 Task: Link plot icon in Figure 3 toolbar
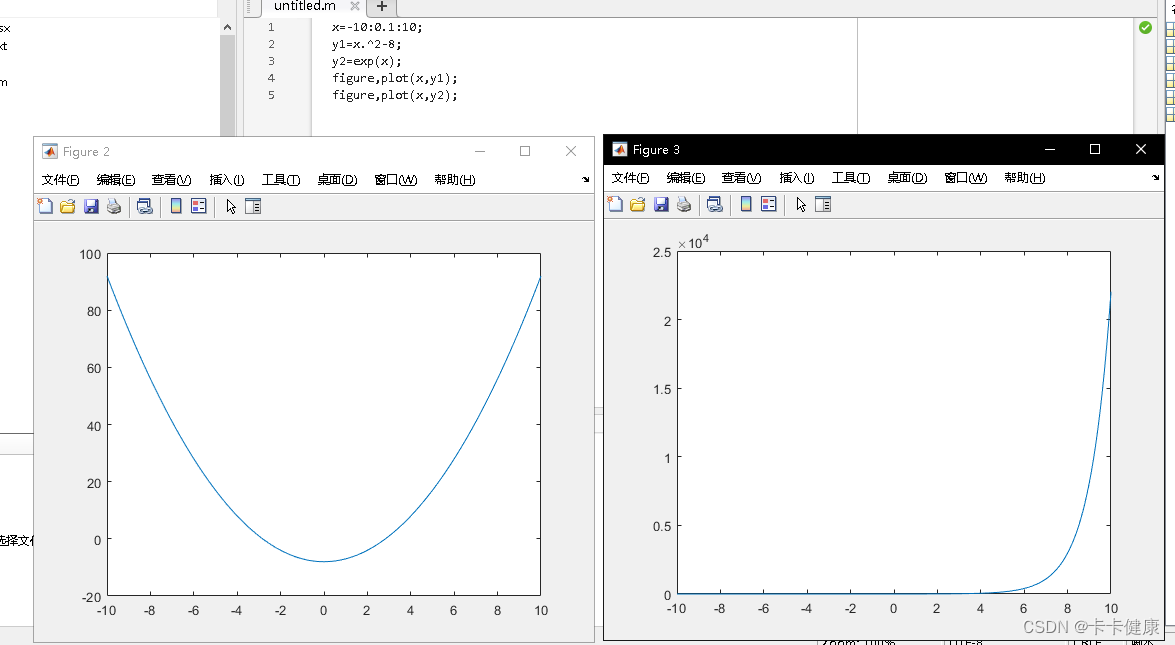pos(715,204)
